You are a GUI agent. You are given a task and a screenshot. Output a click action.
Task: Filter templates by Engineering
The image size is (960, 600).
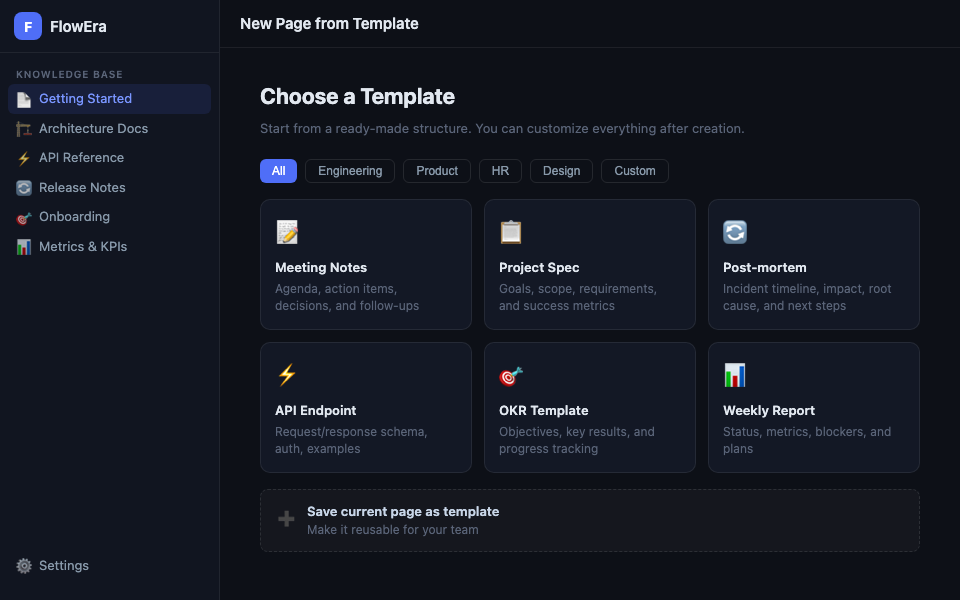pos(350,171)
